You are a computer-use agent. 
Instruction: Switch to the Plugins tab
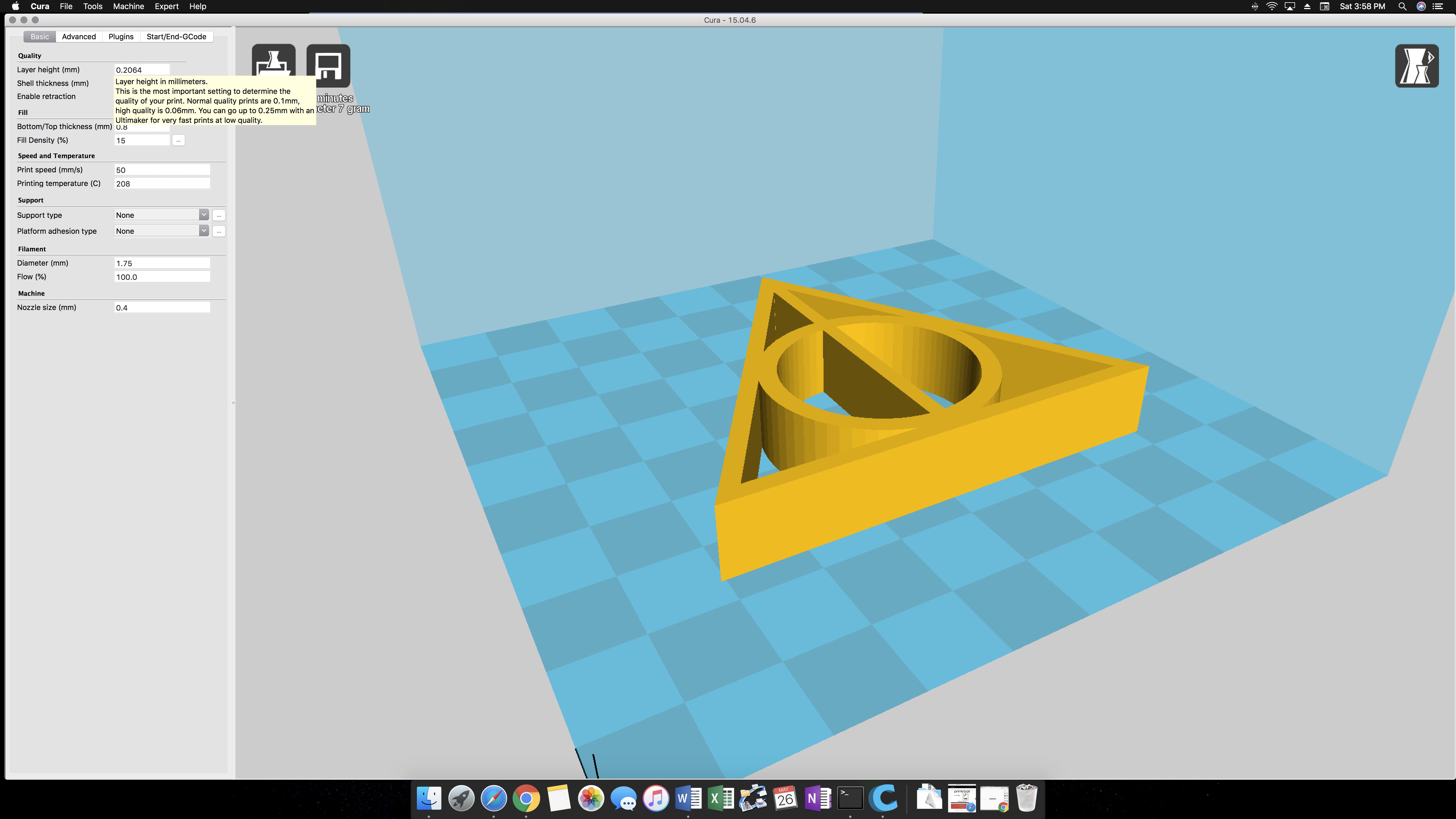tap(121, 37)
